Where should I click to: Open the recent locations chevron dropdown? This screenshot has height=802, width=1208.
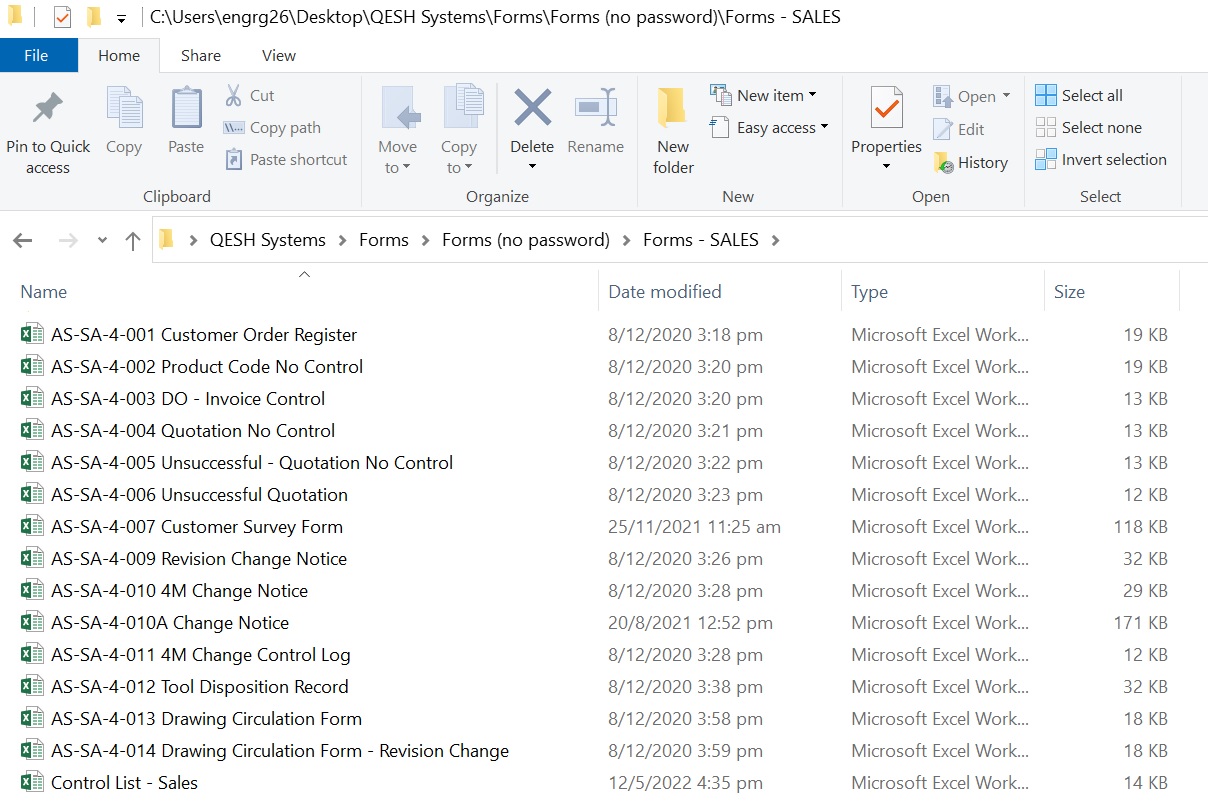pos(102,240)
